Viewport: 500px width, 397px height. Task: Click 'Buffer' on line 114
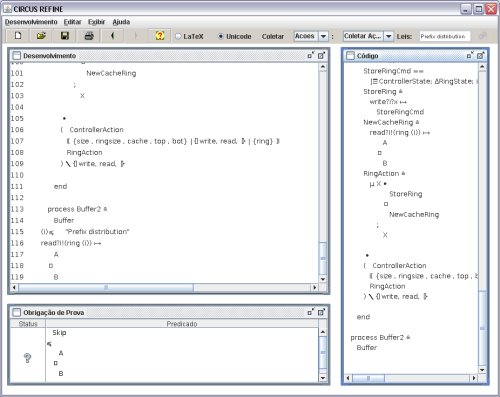[x=64, y=220]
